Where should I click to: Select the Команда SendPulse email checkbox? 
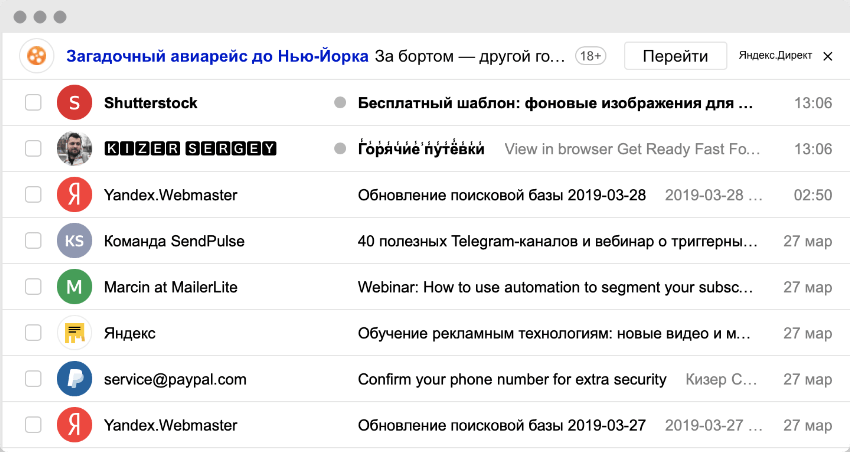point(33,241)
